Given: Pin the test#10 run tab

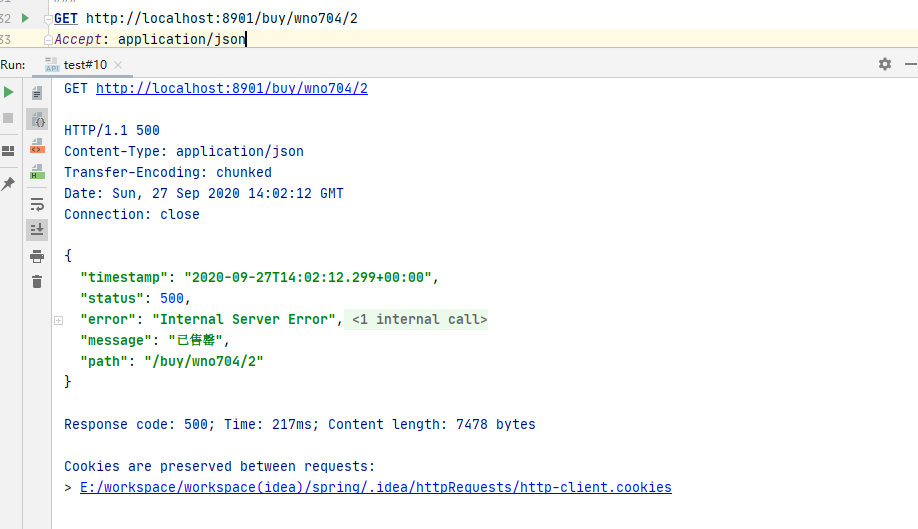Looking at the screenshot, I should tap(9, 184).
